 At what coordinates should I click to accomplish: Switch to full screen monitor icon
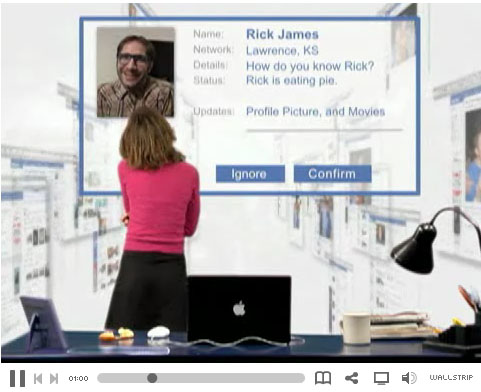pos(381,378)
